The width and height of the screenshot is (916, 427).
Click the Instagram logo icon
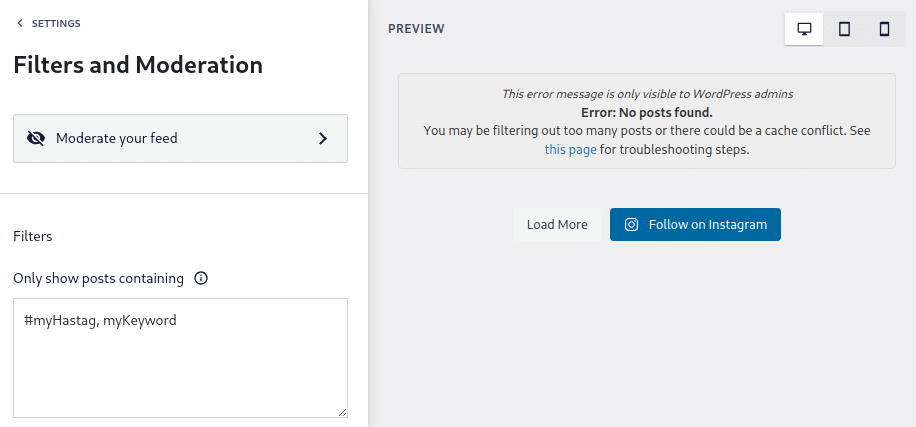631,225
